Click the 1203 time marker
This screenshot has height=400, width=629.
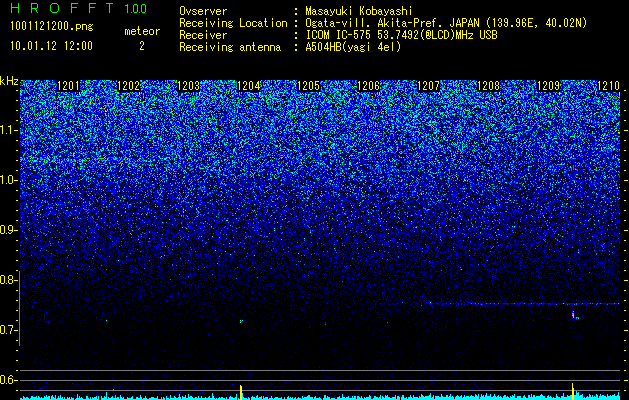coord(189,86)
